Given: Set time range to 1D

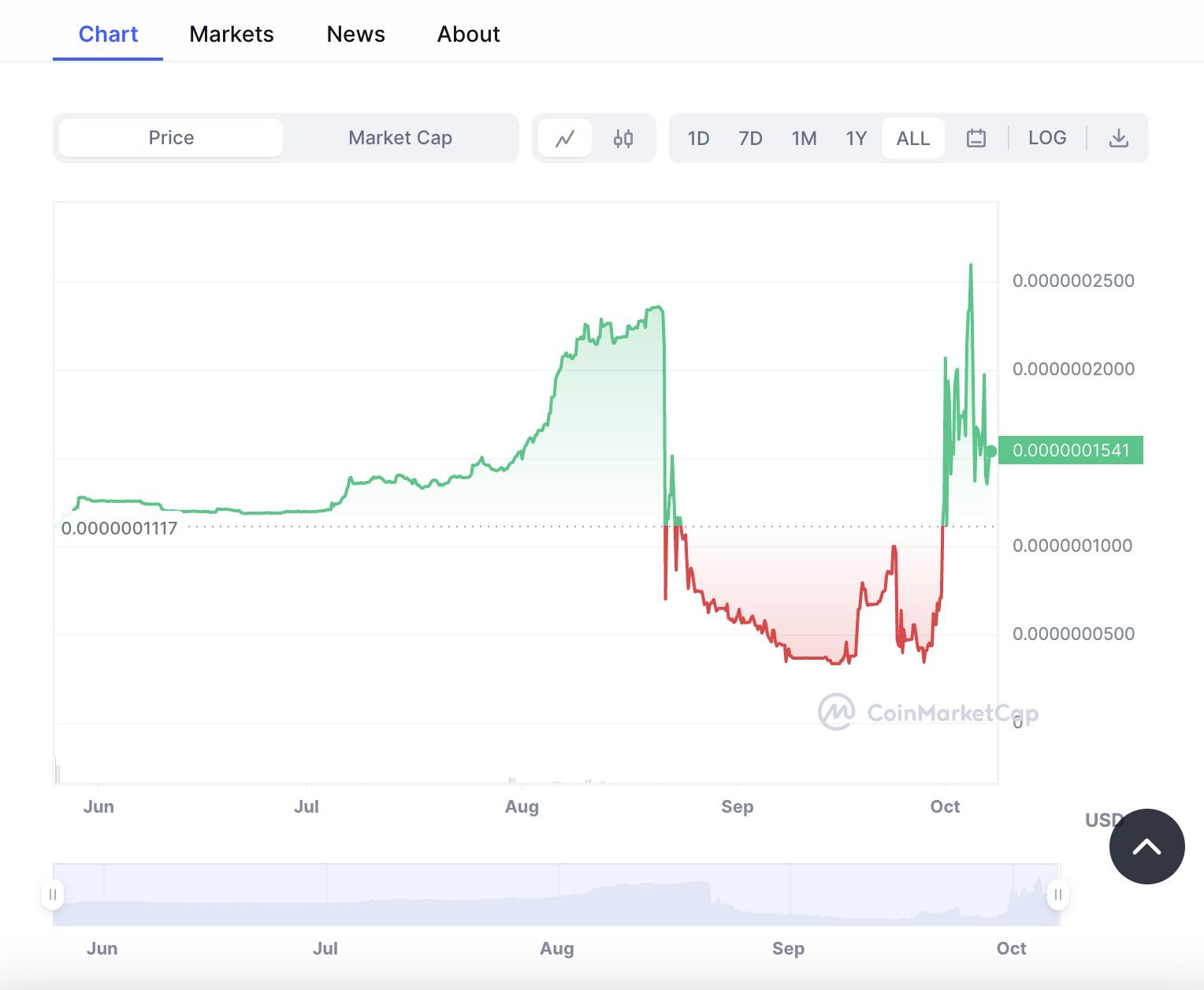Looking at the screenshot, I should coord(698,139).
